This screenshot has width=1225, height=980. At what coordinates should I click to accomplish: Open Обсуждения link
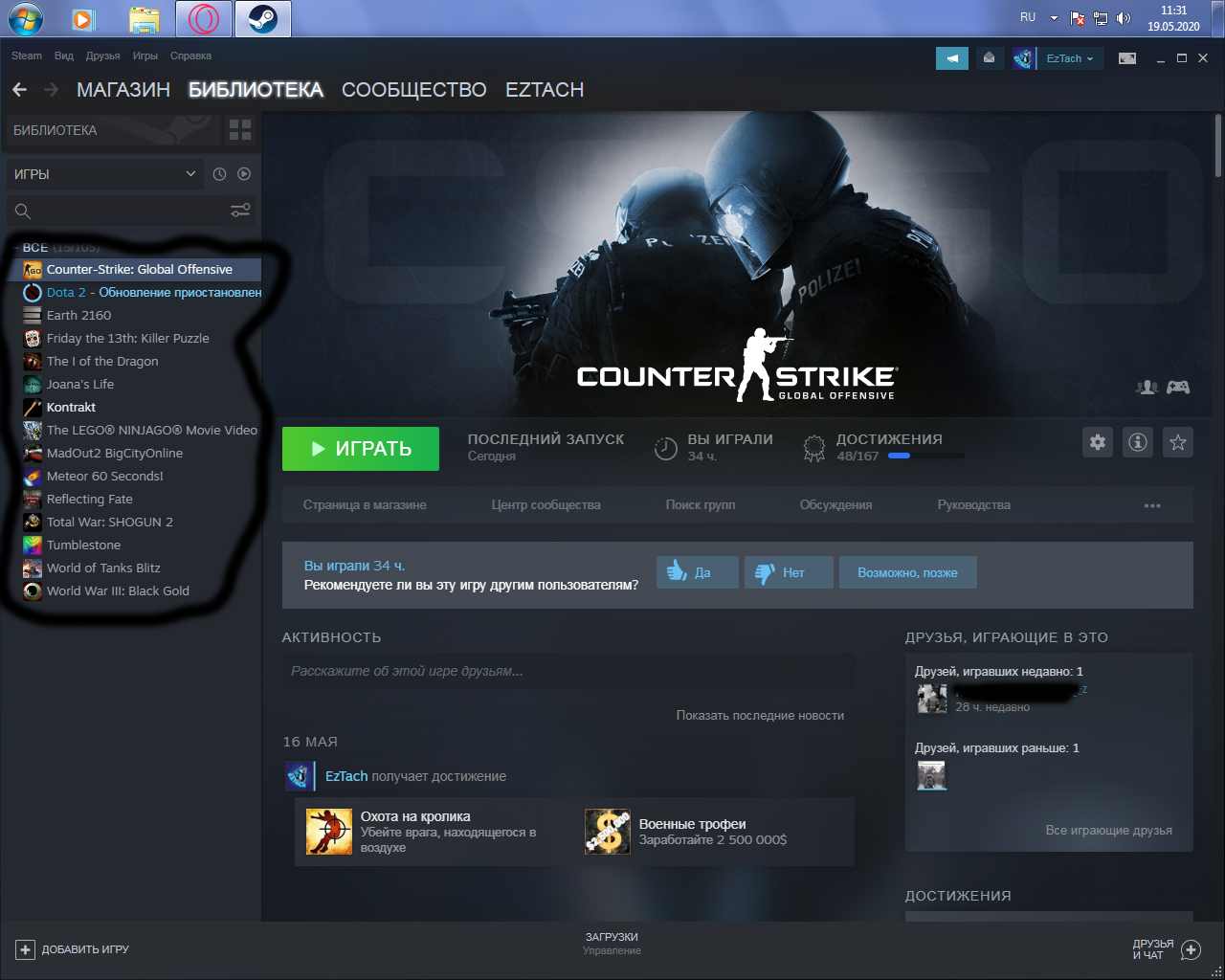click(835, 505)
